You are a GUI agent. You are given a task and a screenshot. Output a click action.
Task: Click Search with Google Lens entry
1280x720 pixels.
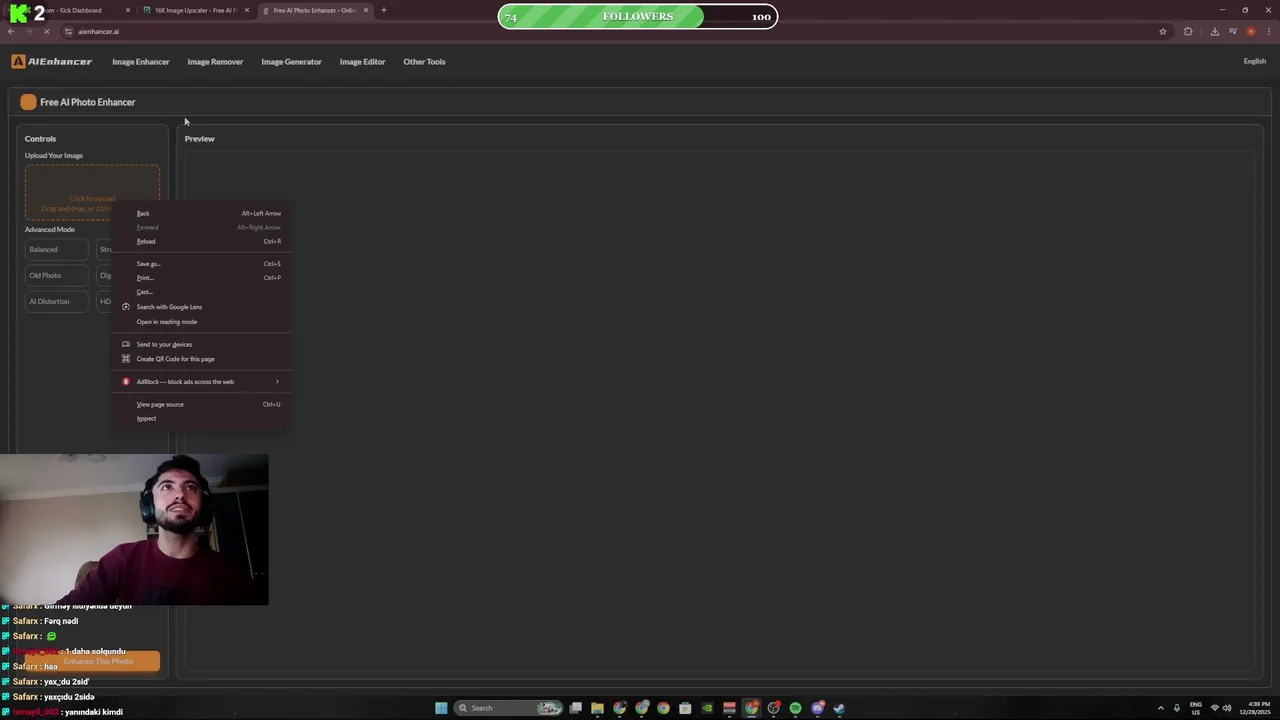coord(200,307)
